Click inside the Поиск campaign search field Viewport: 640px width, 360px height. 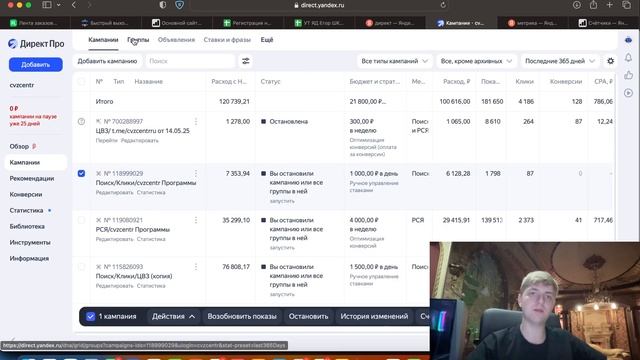[x=190, y=61]
